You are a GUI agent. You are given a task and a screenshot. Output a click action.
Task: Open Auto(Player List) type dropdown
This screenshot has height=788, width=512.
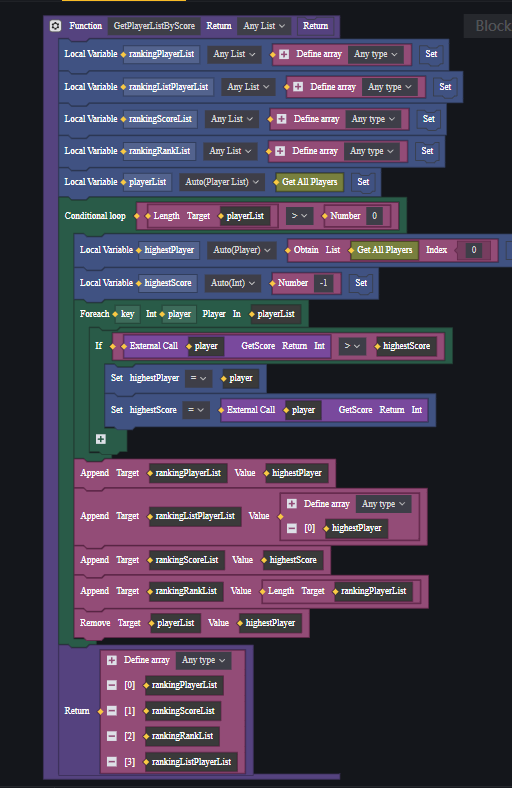pos(222,182)
